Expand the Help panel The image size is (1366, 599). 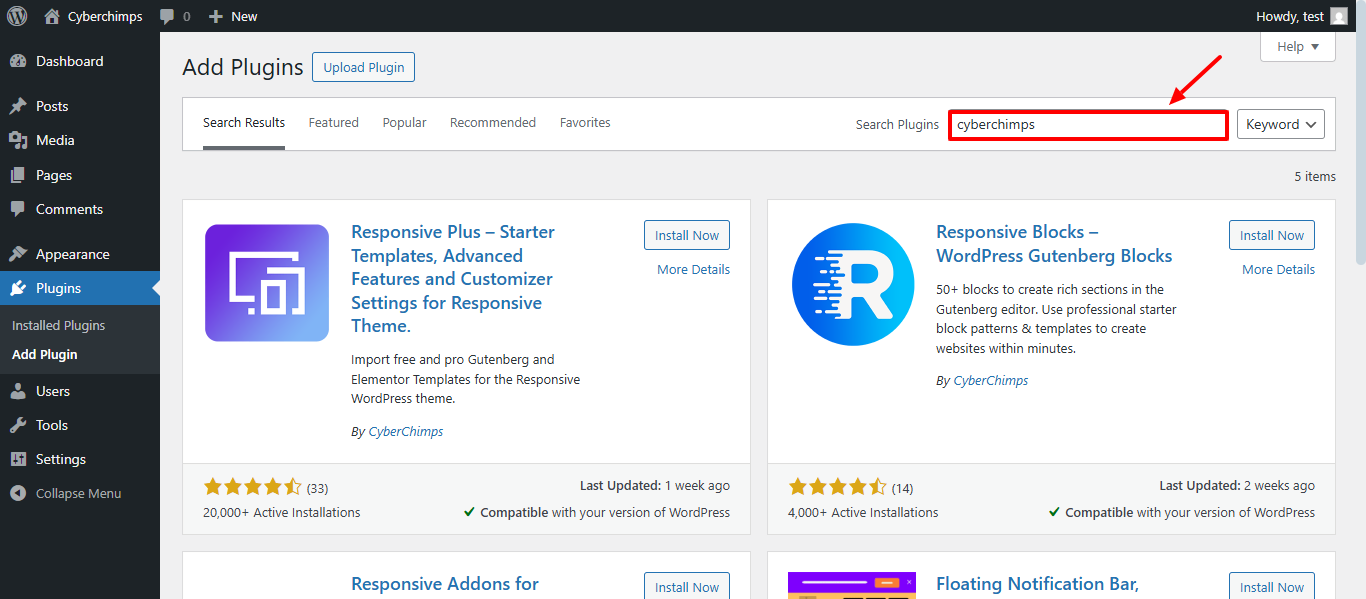click(x=1298, y=46)
